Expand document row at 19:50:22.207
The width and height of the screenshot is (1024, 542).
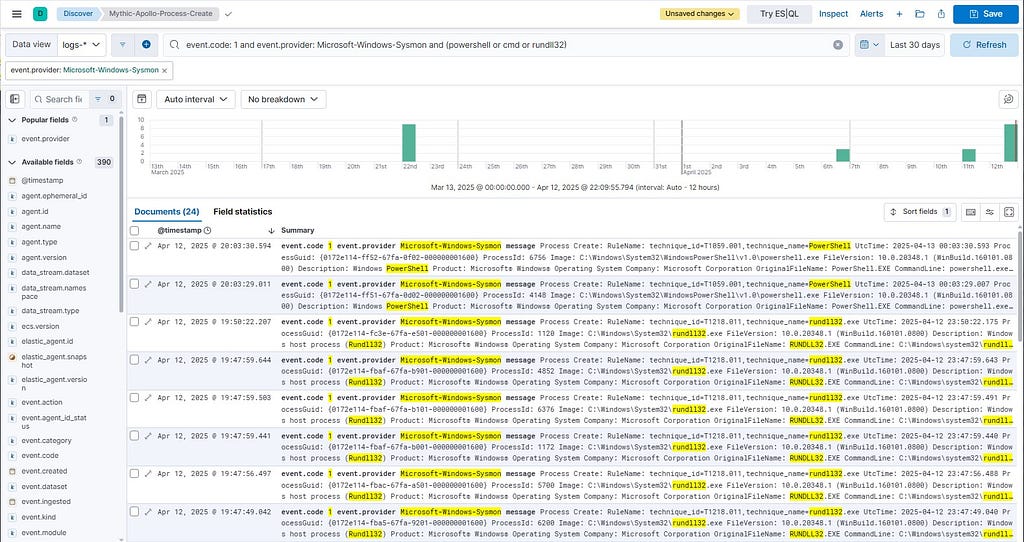(148, 322)
